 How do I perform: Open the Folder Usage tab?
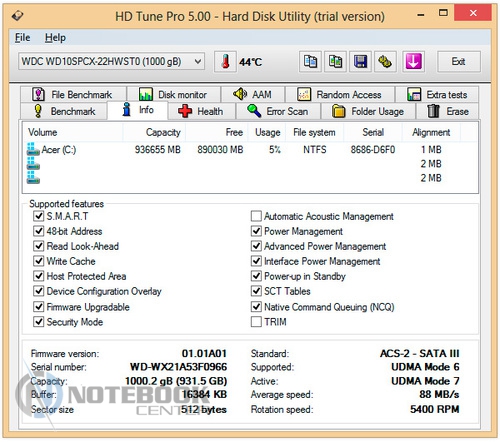pos(368,111)
